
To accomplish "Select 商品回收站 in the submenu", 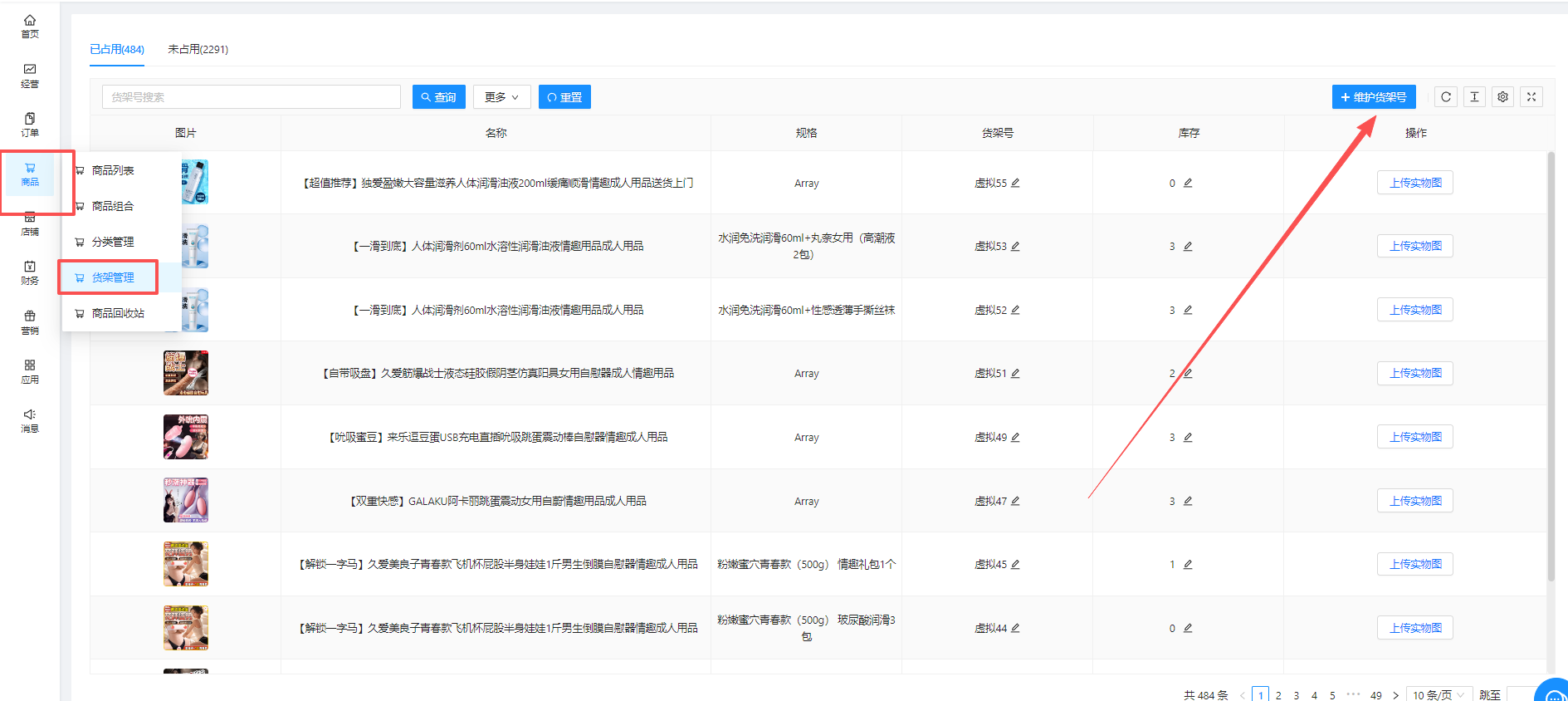I will click(x=118, y=313).
